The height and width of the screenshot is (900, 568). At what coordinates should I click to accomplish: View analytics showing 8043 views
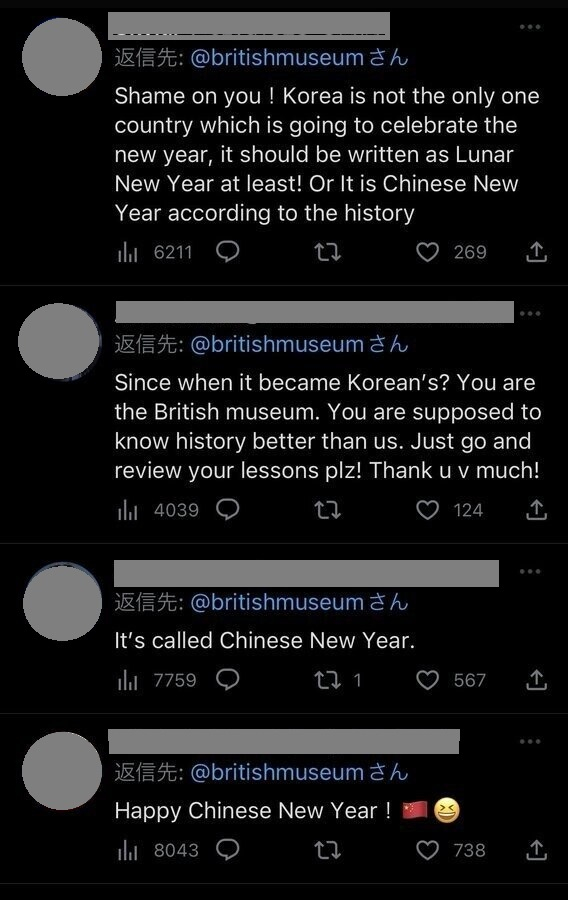(157, 850)
